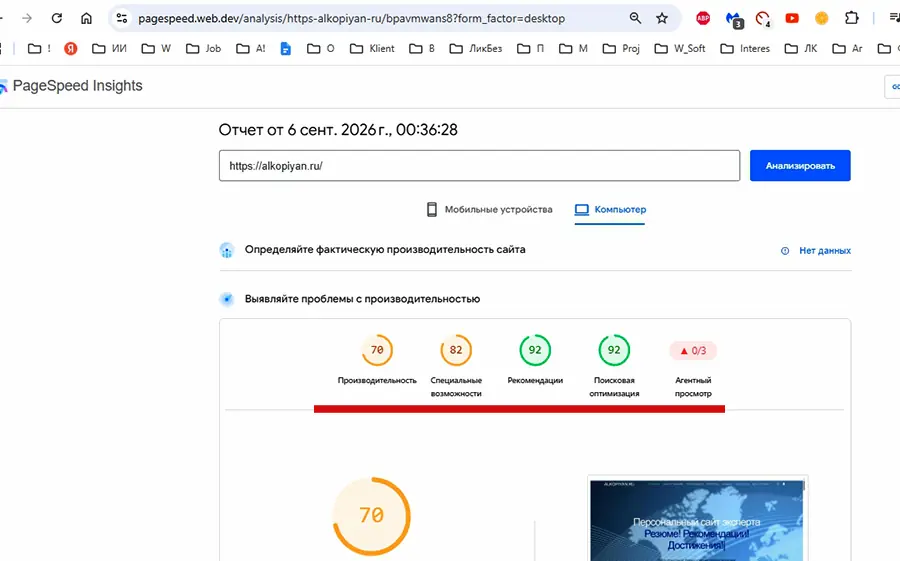Screen dimensions: 900x561
Task: Click the blue Анализировать button
Action: (800, 166)
